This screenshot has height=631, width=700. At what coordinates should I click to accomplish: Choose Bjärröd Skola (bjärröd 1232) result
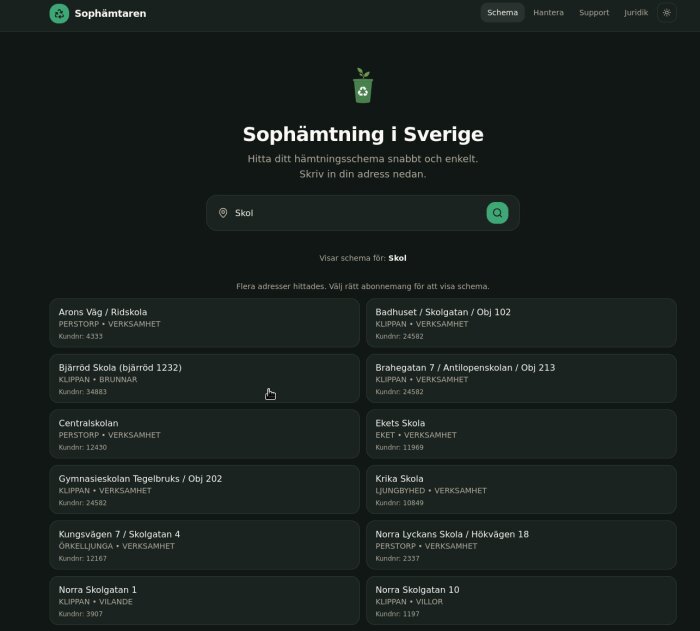point(204,378)
